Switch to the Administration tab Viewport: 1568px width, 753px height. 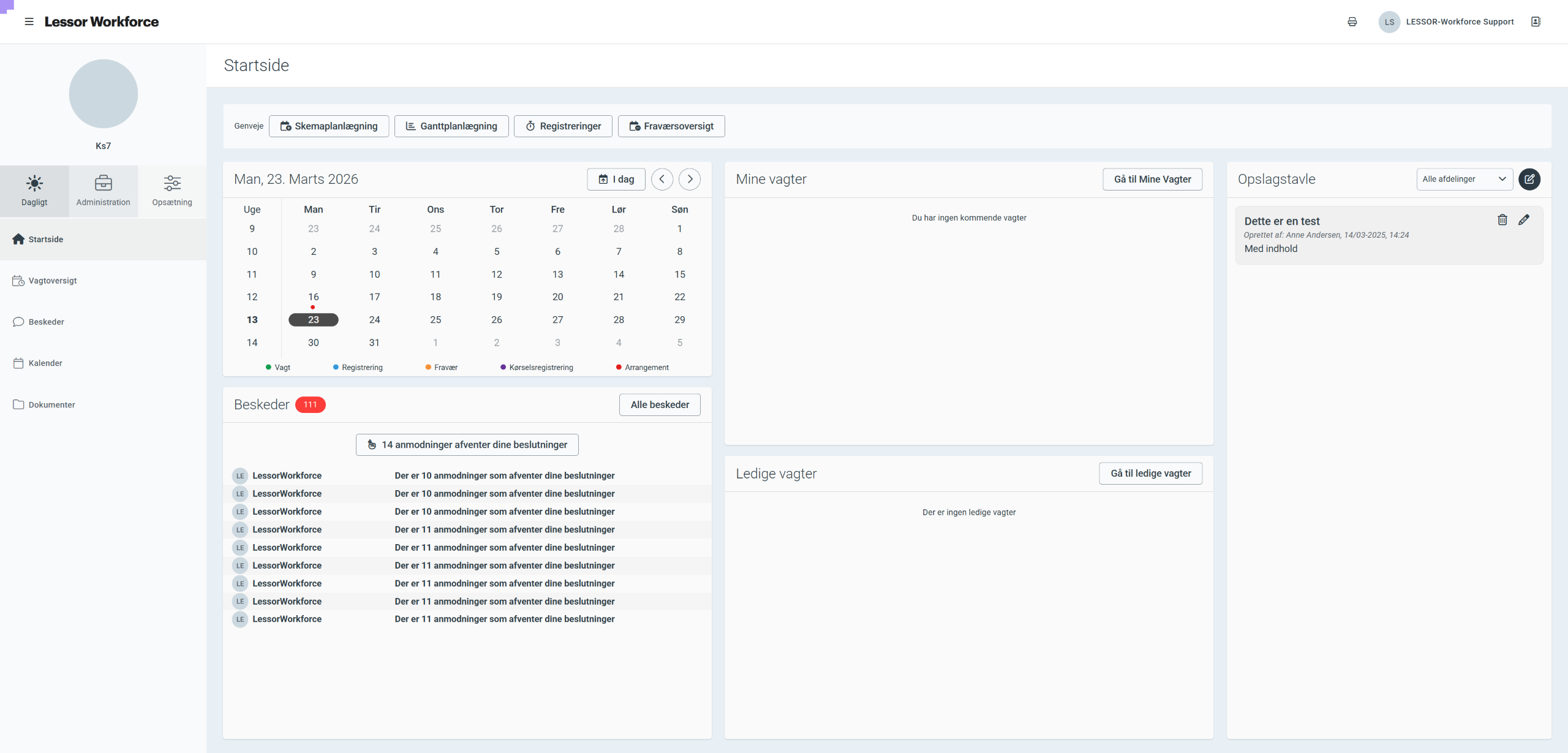coord(103,191)
